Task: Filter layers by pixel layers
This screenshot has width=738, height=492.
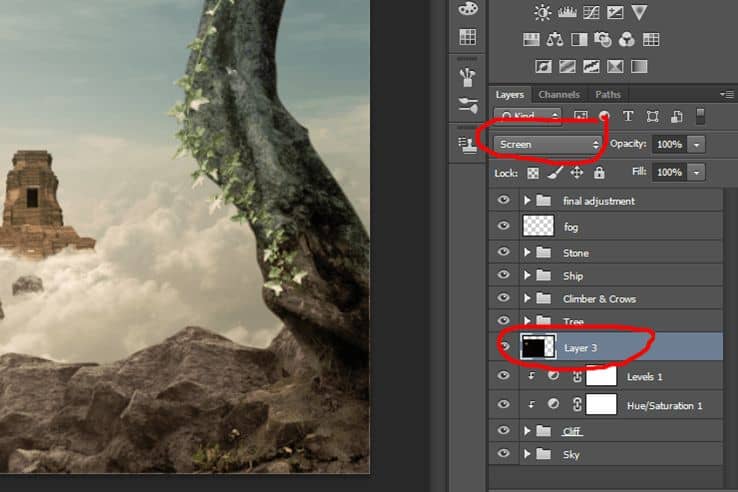Action: tap(580, 116)
